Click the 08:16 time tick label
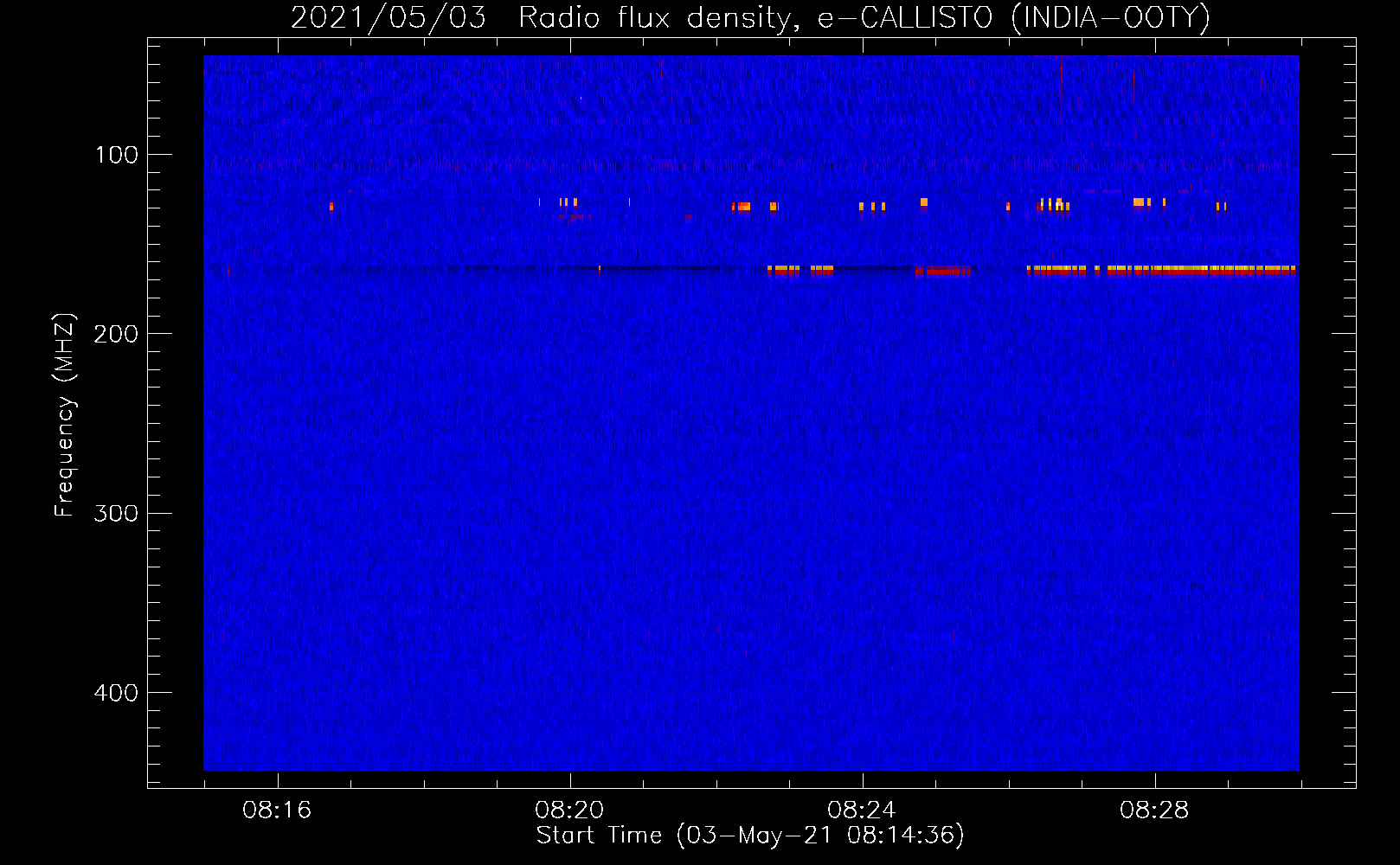Screen dimensions: 1400x865 (277, 810)
